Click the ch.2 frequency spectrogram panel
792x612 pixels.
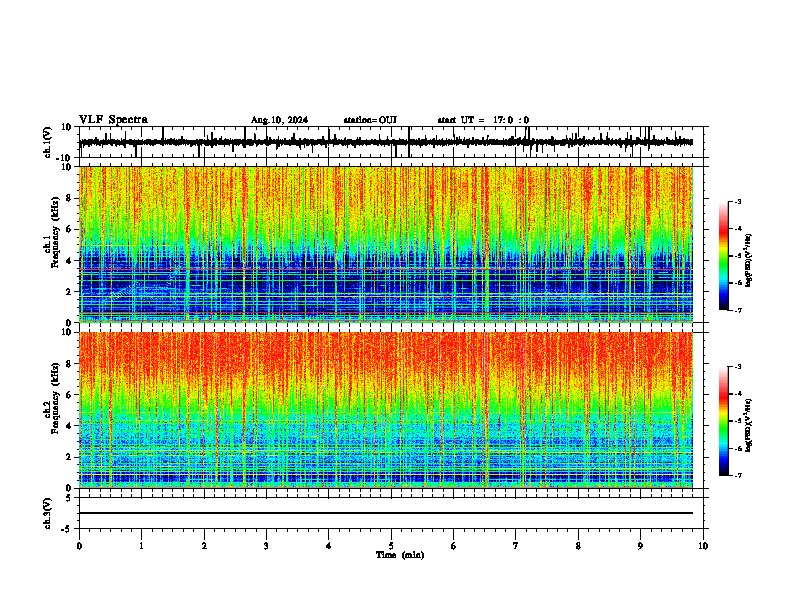[386, 410]
